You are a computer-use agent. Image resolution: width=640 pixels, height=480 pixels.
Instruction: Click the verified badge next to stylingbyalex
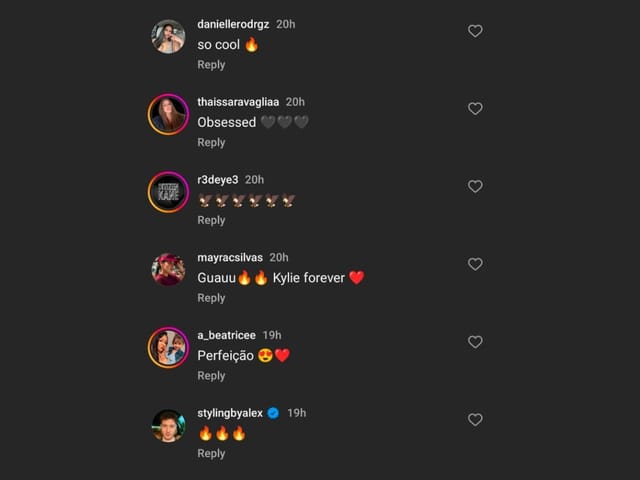coord(273,413)
